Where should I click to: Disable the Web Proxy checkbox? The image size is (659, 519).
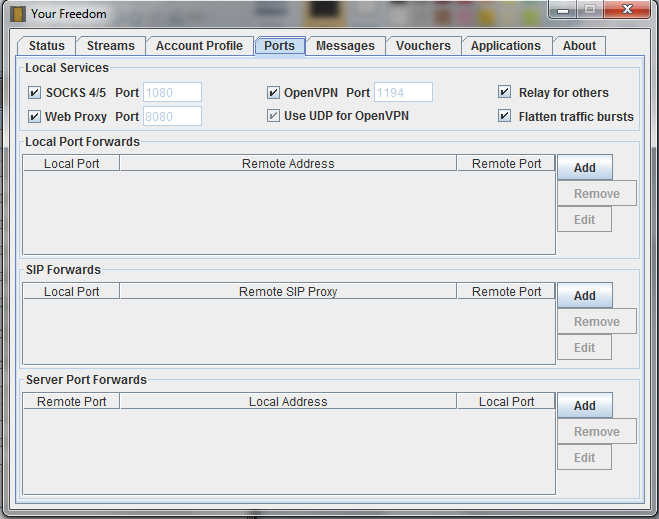pyautogui.click(x=34, y=116)
